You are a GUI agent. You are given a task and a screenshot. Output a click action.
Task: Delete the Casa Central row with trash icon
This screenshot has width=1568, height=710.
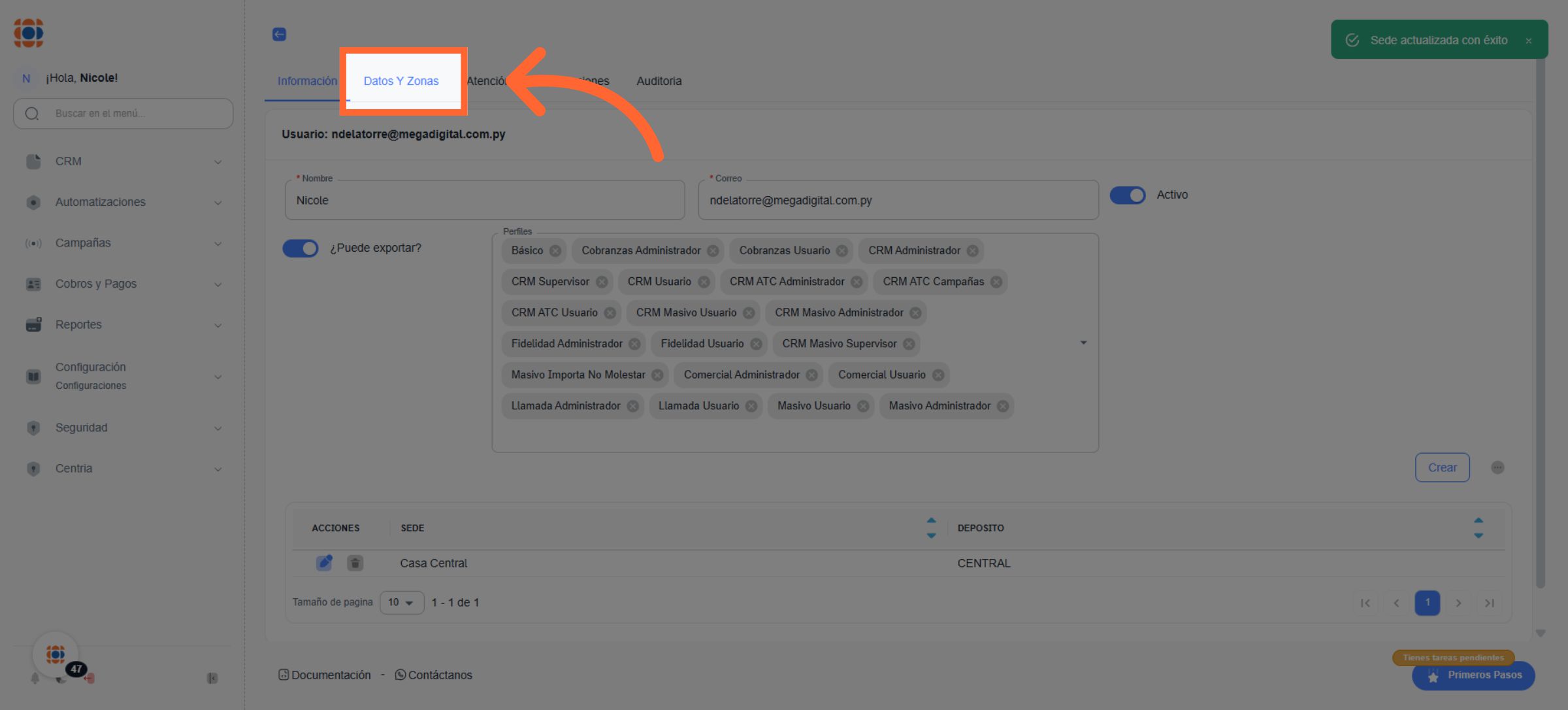pos(355,563)
